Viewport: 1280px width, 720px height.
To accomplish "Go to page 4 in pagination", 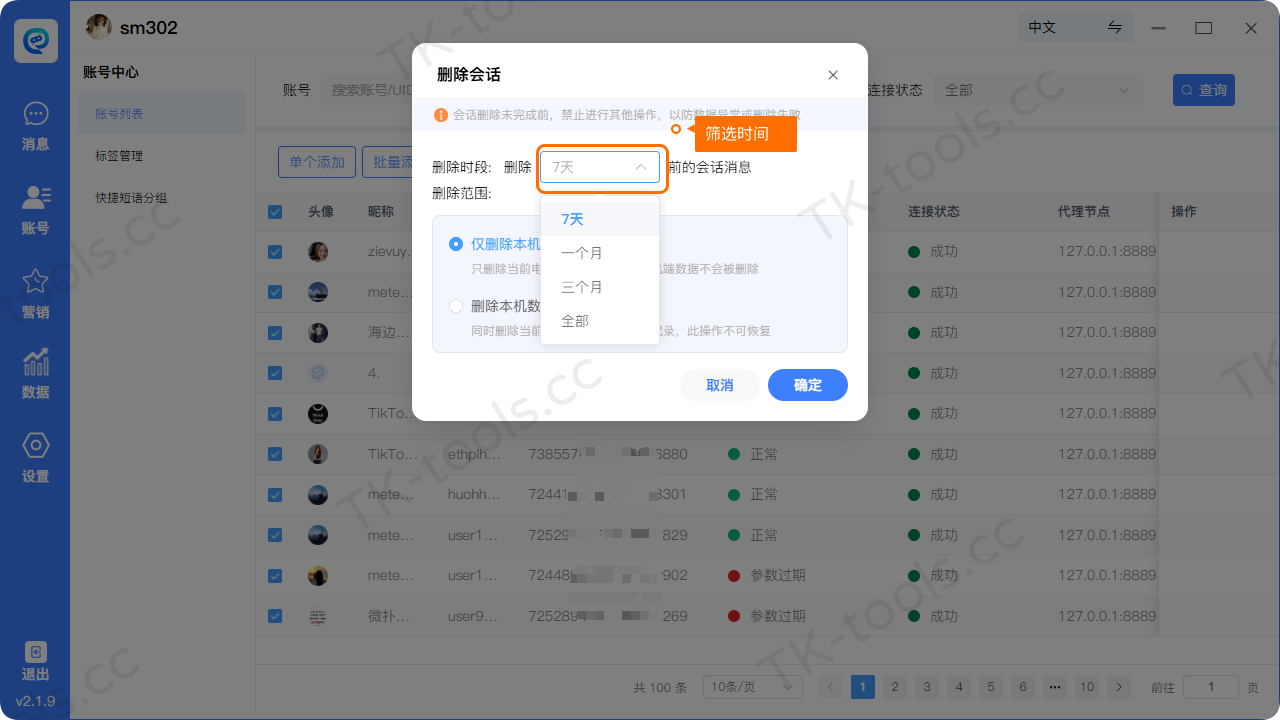I will (x=959, y=687).
